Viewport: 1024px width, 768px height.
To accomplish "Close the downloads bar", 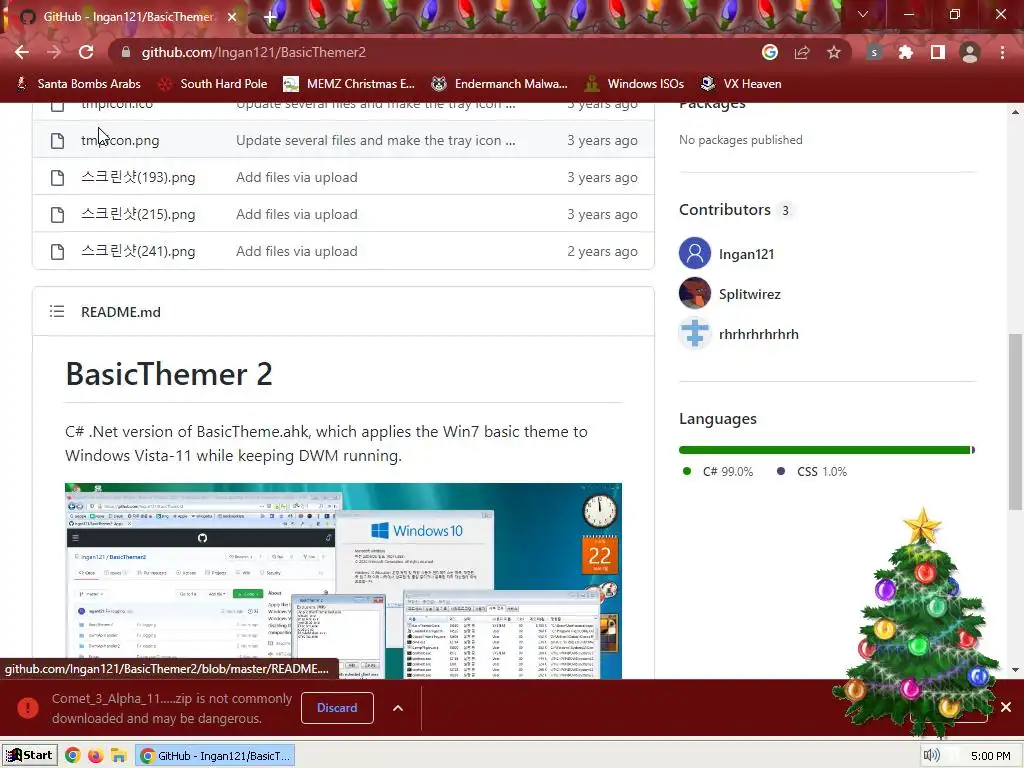I will pyautogui.click(x=1006, y=707).
